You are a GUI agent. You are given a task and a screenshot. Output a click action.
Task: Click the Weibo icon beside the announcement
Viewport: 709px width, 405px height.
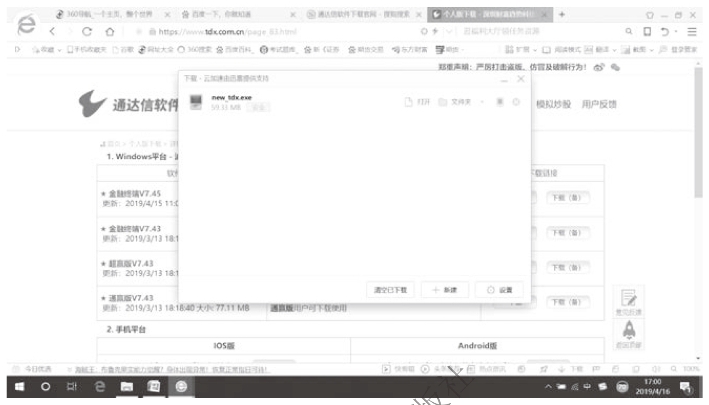point(599,67)
